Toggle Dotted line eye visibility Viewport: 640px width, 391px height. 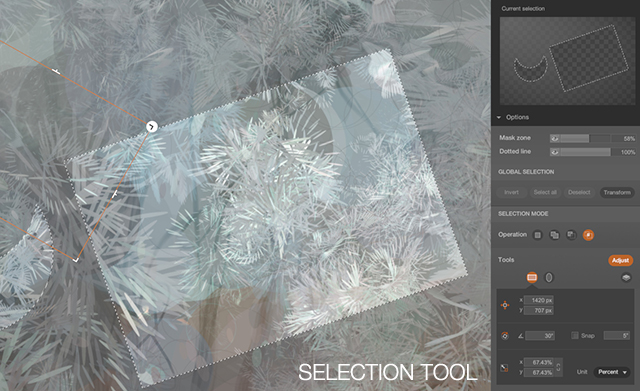[x=554, y=152]
